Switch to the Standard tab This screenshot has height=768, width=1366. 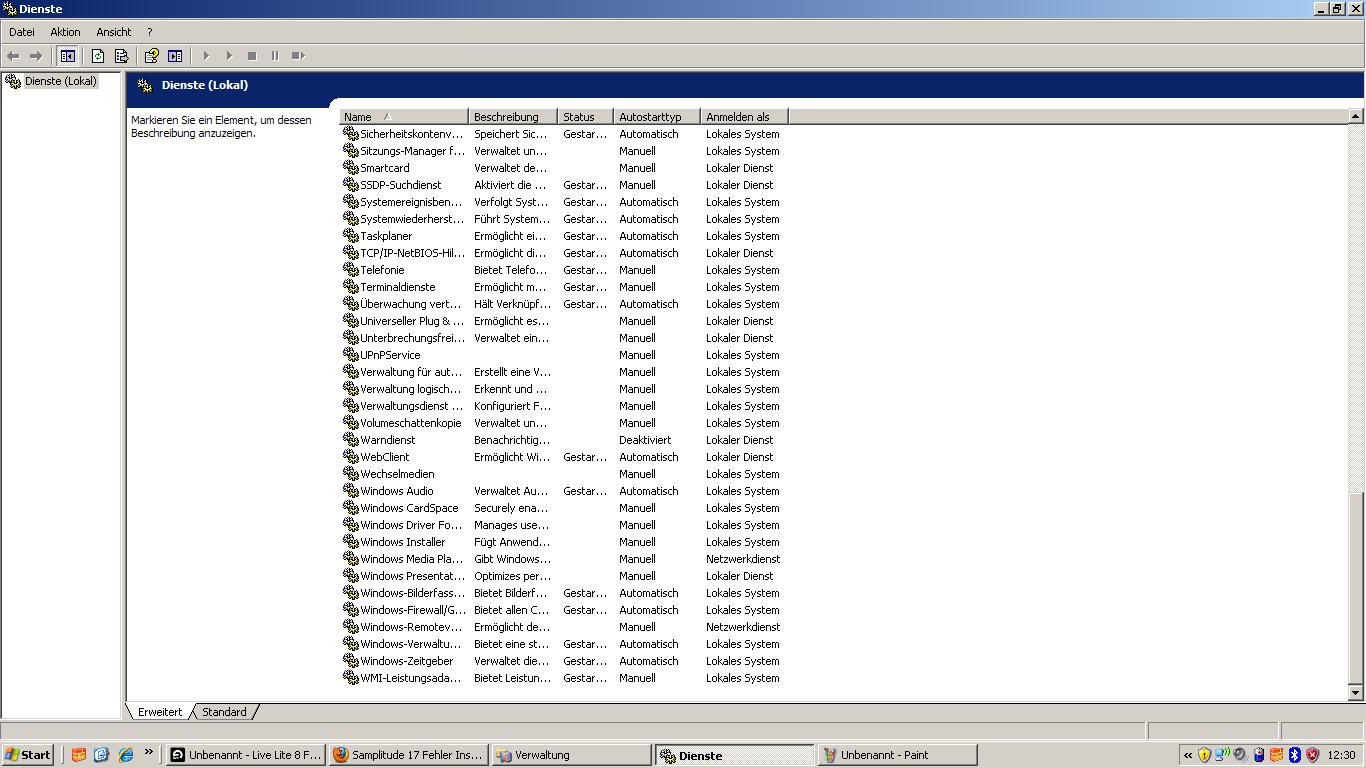224,712
